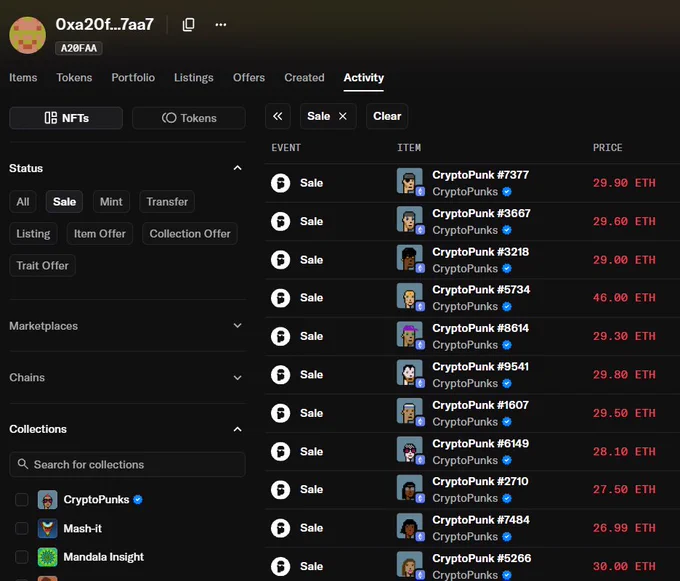The image size is (680, 581).
Task: Open the Offers tab
Action: pyautogui.click(x=249, y=78)
